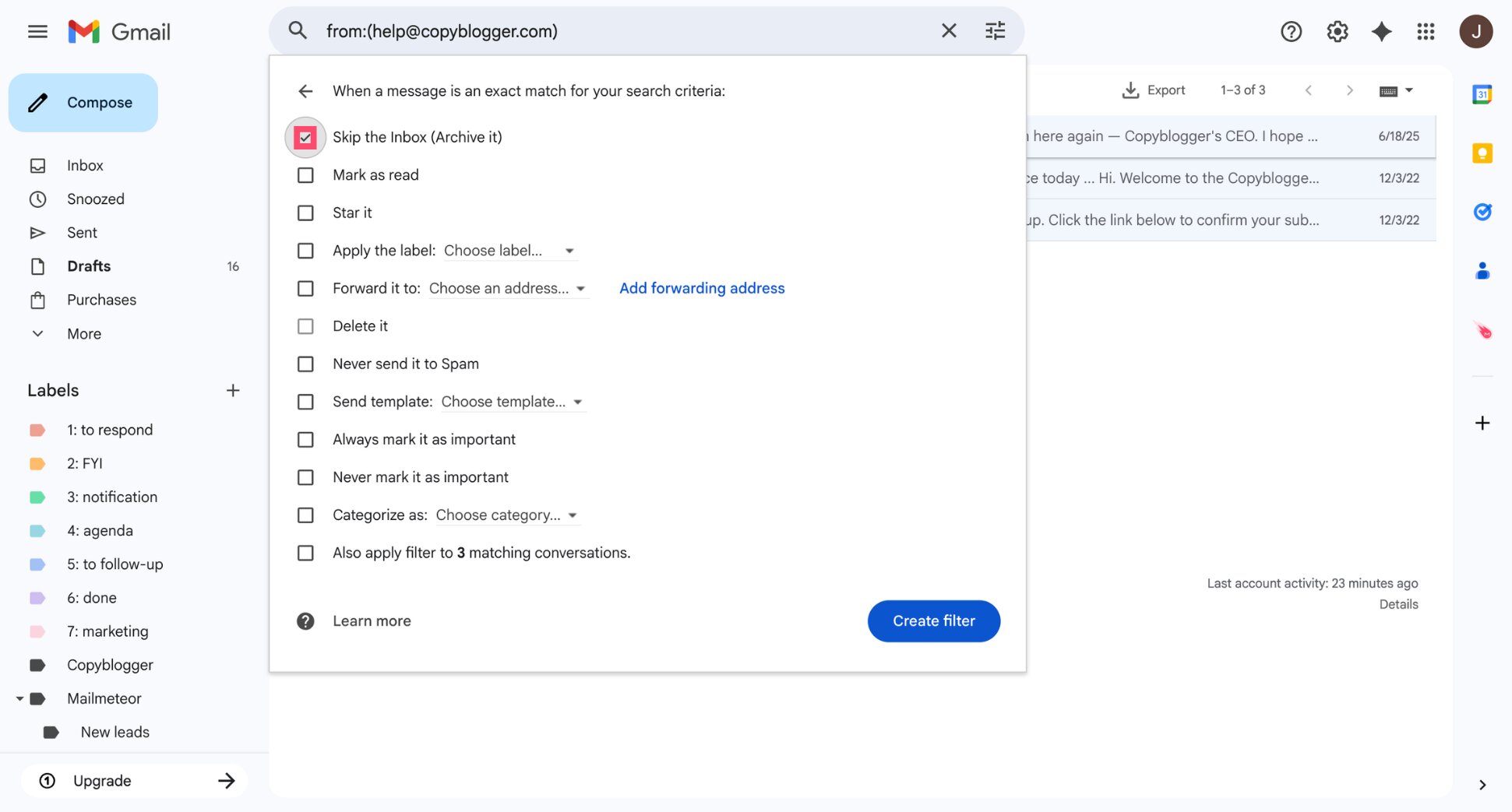The width and height of the screenshot is (1512, 812).
Task: Click the Help question mark icon
Action: 1291,31
